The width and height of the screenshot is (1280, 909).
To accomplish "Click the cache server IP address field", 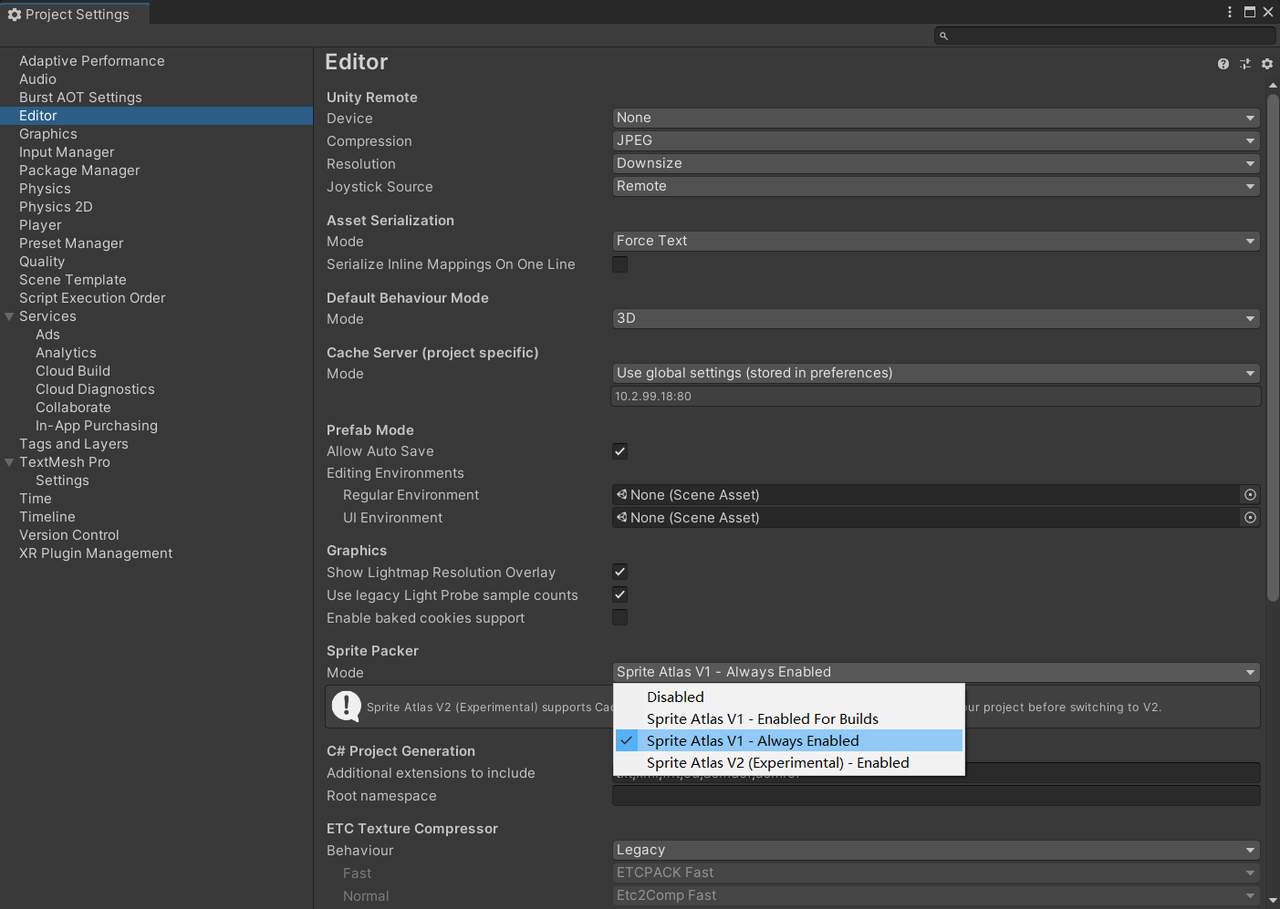I will 936,396.
